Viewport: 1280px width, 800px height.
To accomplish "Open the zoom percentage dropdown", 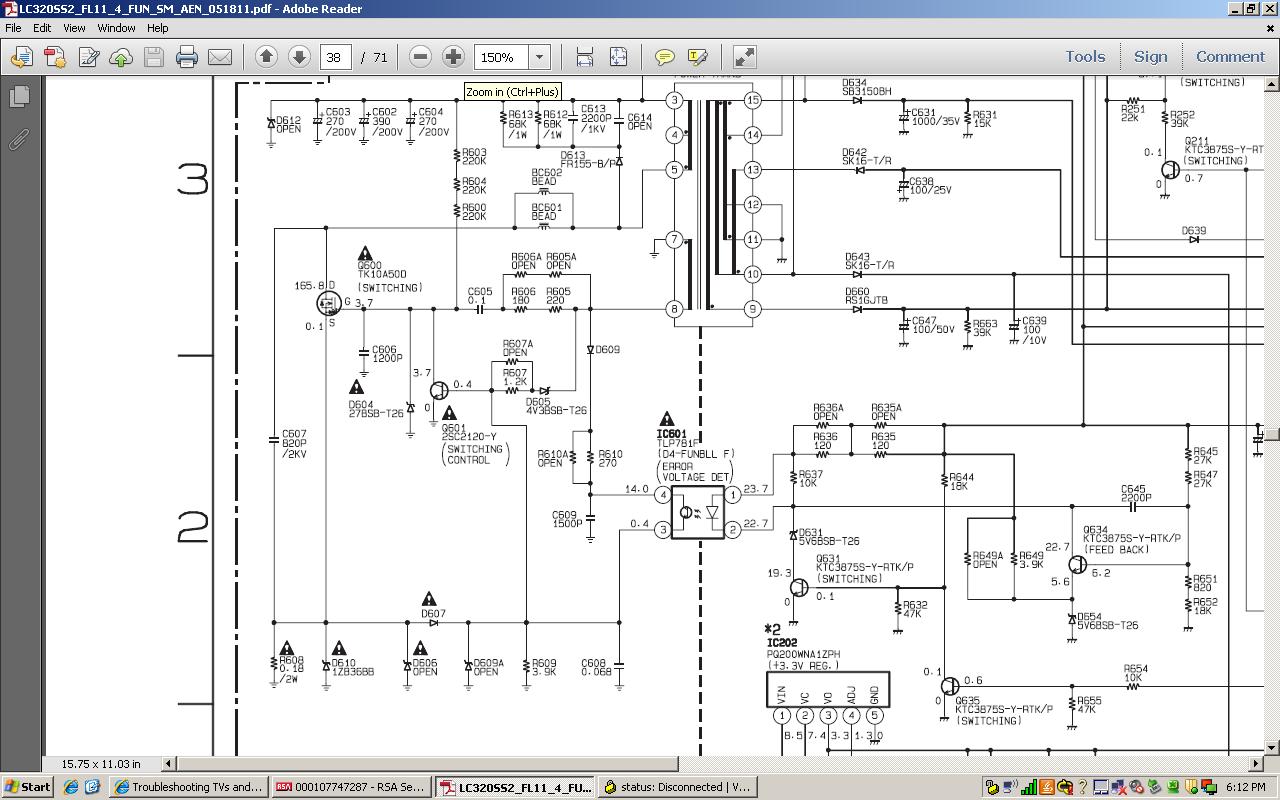I will click(x=539, y=57).
